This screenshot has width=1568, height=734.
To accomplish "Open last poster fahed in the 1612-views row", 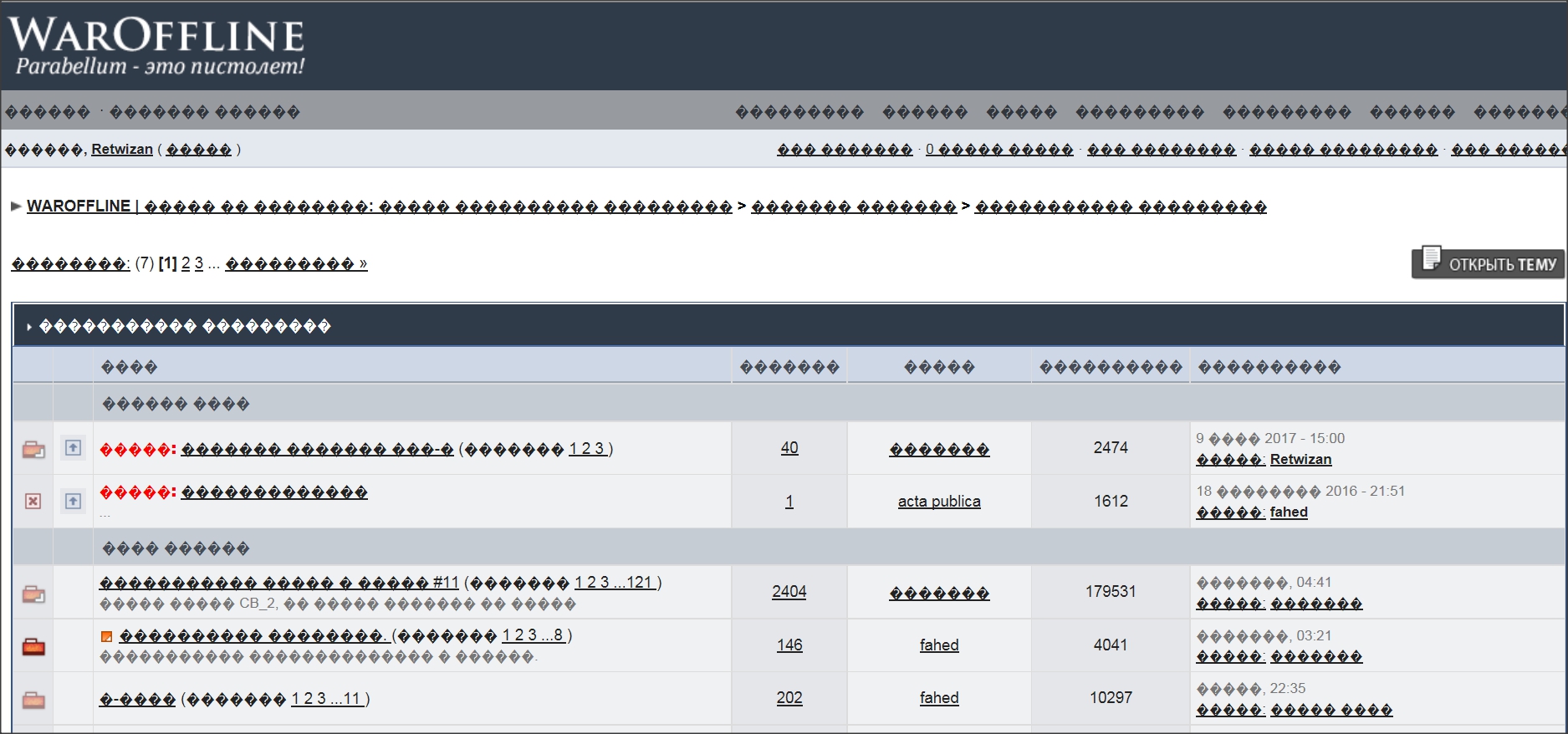I will click(1288, 512).
